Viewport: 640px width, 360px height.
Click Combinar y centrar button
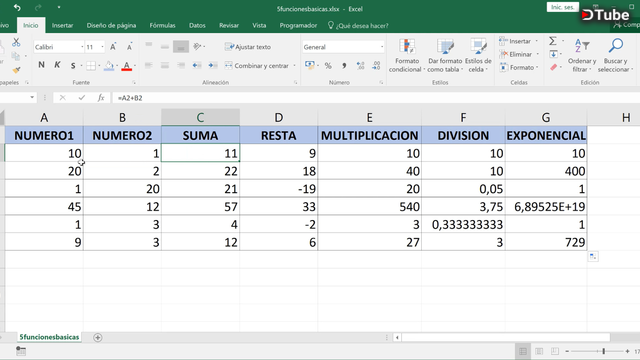pyautogui.click(x=257, y=65)
